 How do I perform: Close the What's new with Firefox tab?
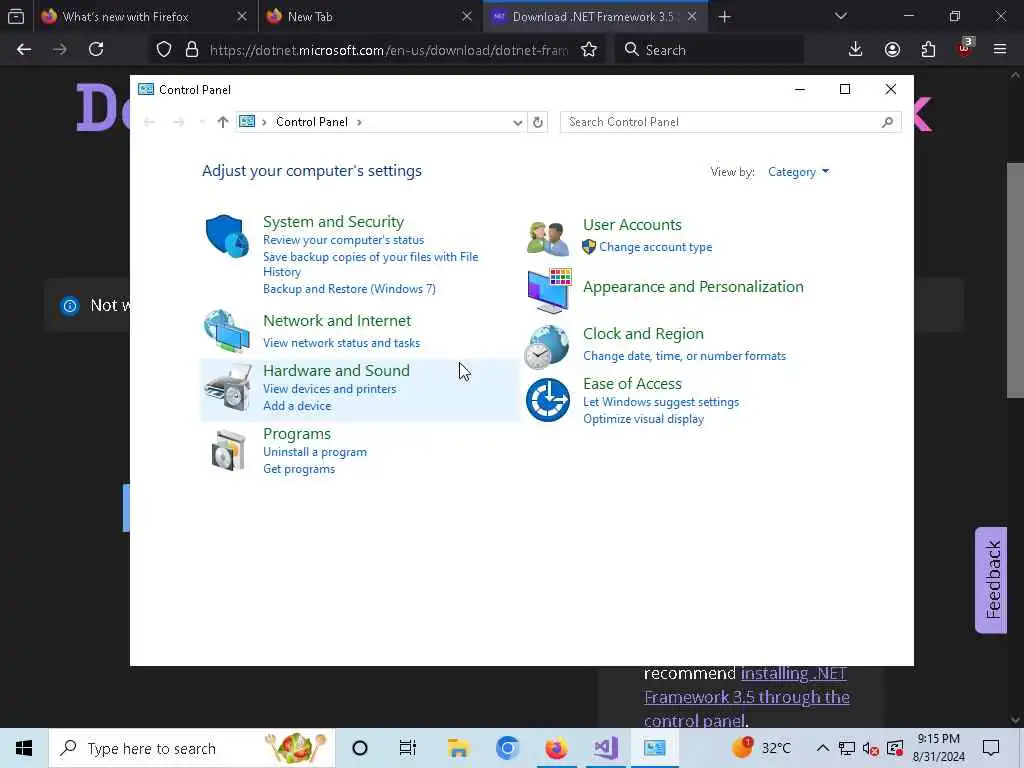pyautogui.click(x=242, y=17)
